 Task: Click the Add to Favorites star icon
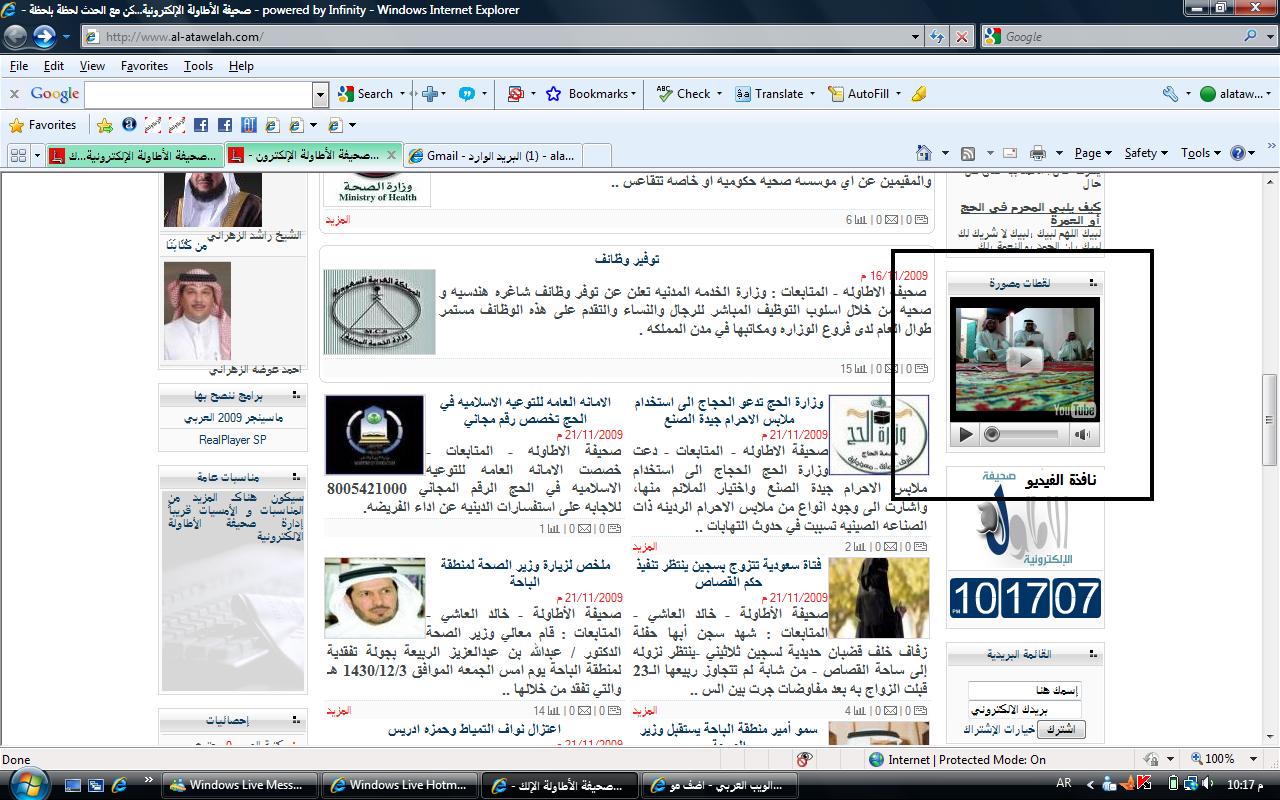105,125
